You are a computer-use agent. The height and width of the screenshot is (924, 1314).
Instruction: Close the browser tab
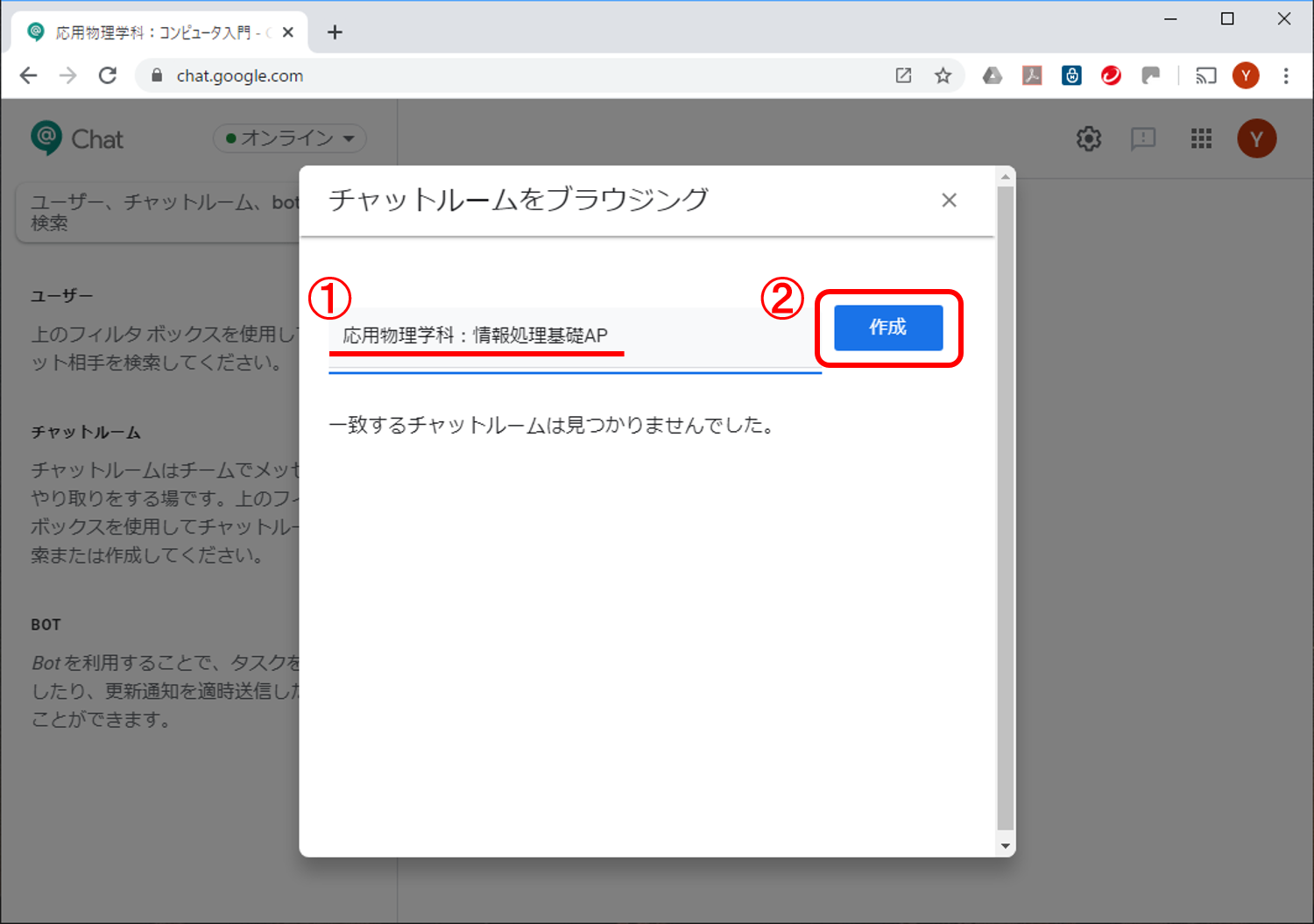pyautogui.click(x=287, y=32)
